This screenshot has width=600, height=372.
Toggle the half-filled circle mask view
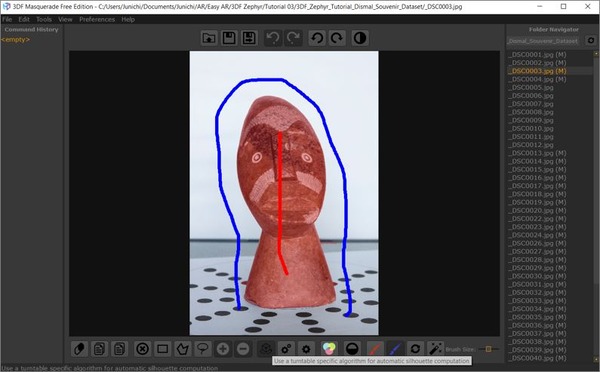tap(352, 349)
